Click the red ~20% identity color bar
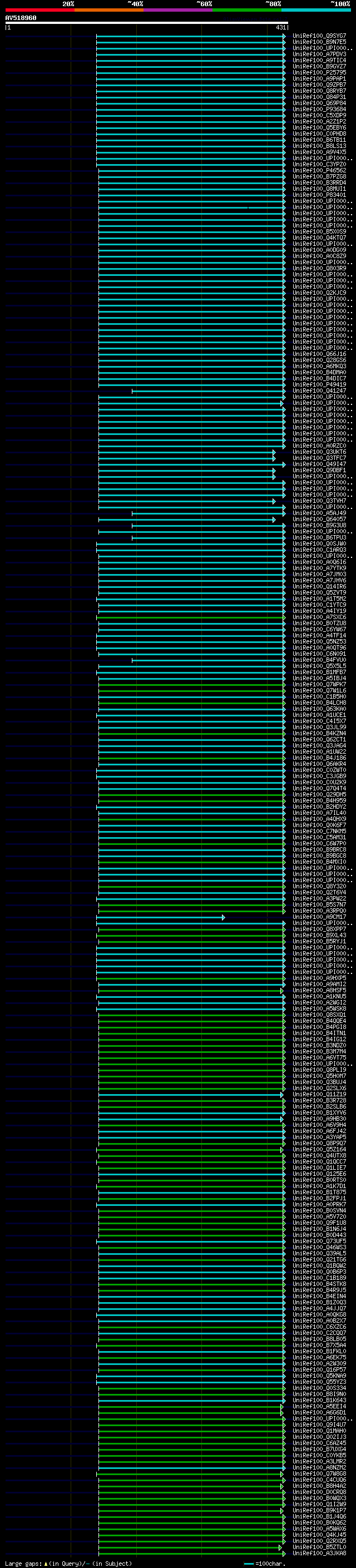The width and height of the screenshot is (356, 1568). (x=39, y=10)
